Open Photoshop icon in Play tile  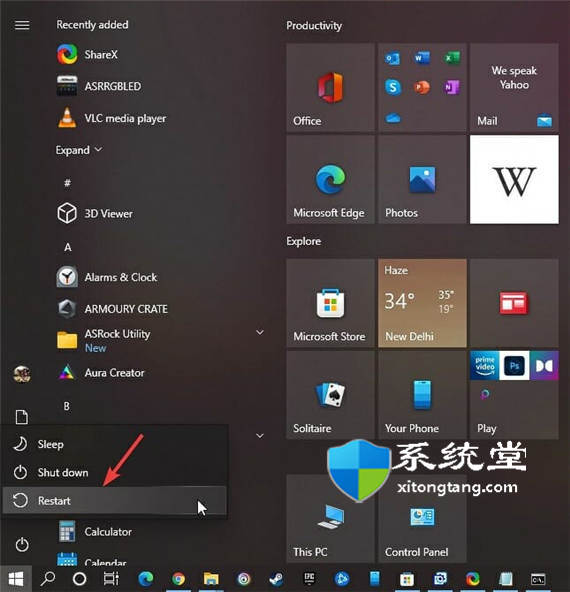tap(514, 365)
